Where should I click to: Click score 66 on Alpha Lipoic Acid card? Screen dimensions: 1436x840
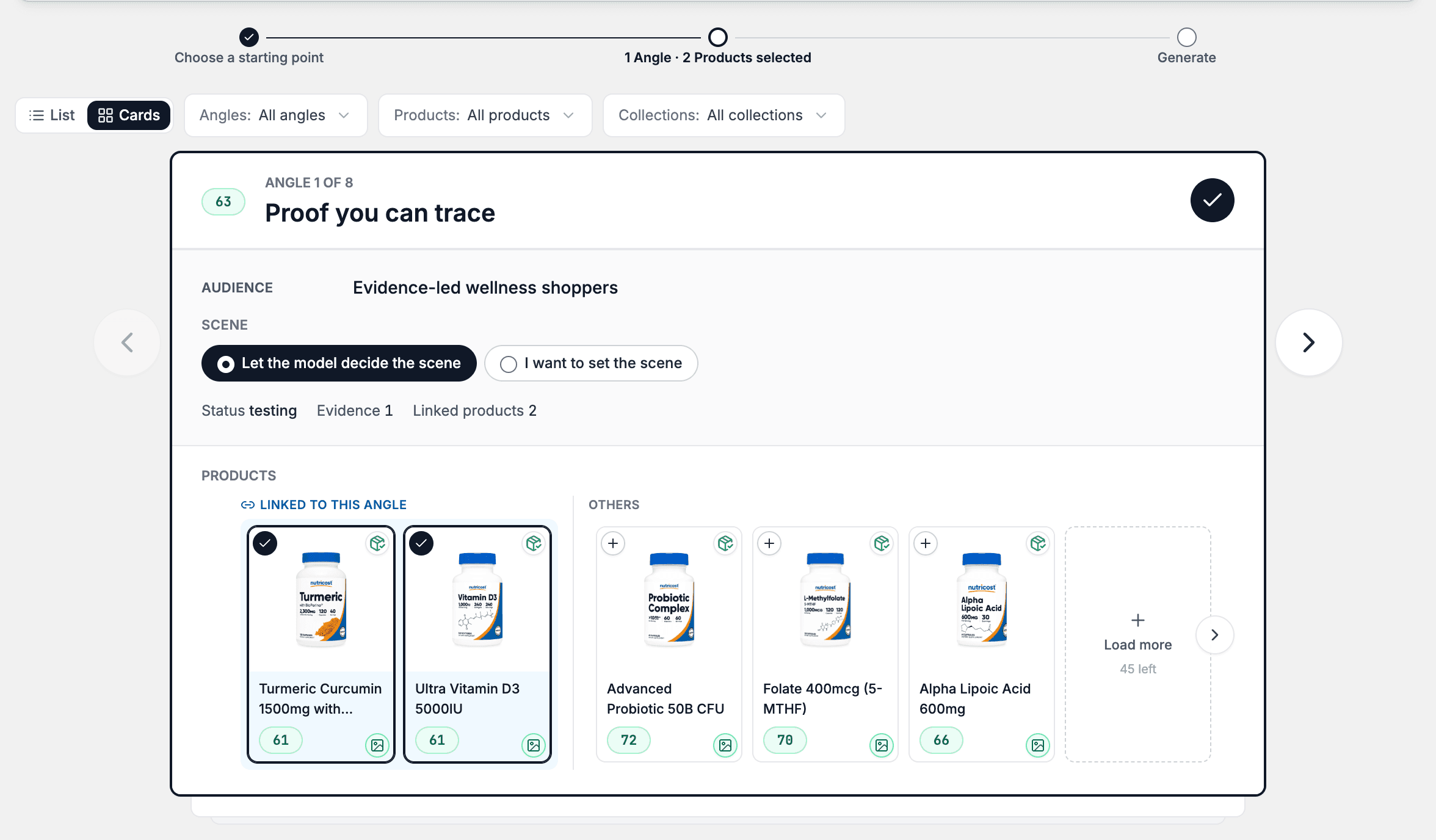[x=941, y=740]
